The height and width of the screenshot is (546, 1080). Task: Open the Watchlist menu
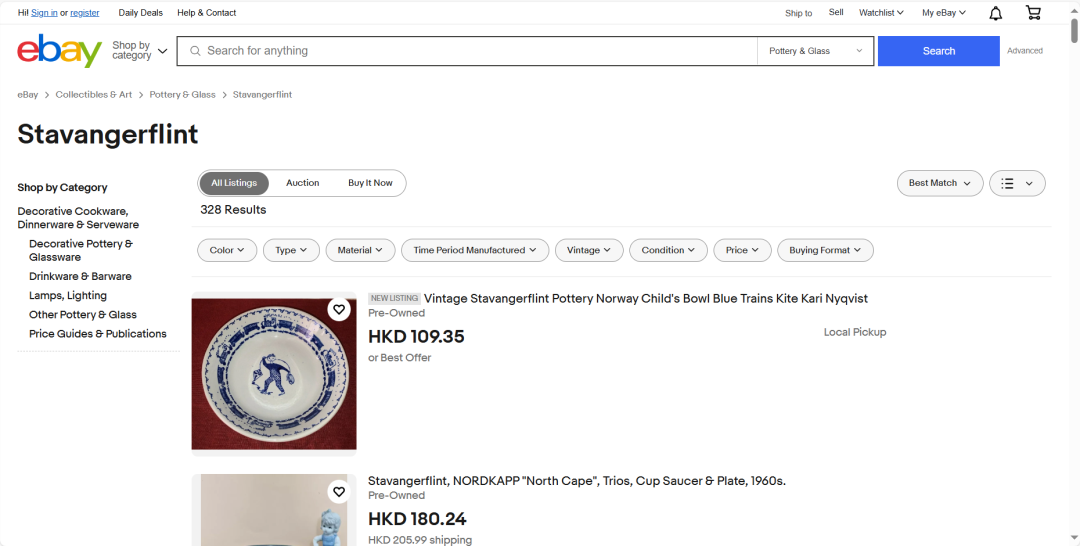880,13
